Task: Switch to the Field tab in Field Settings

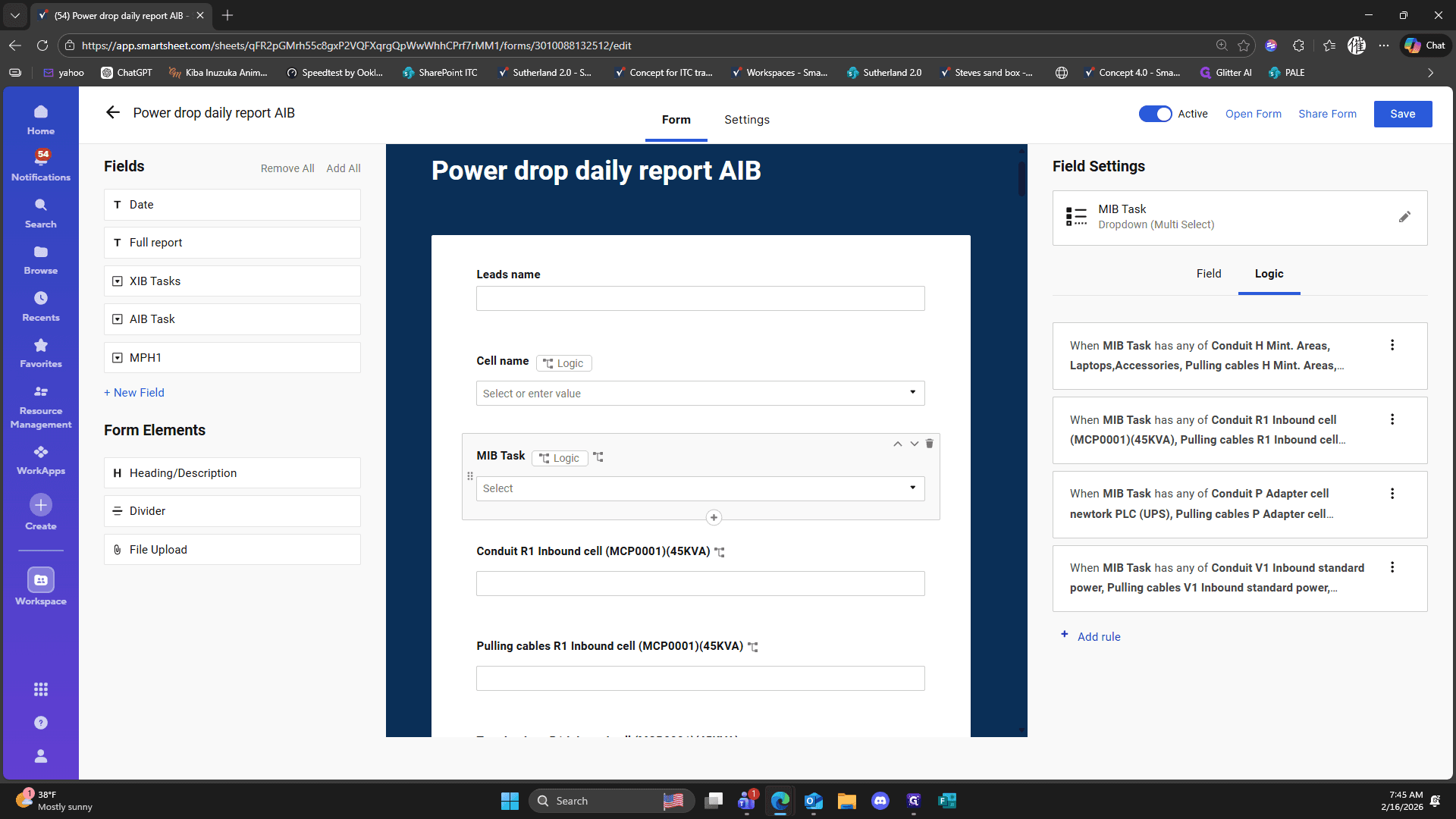Action: pyautogui.click(x=1209, y=274)
